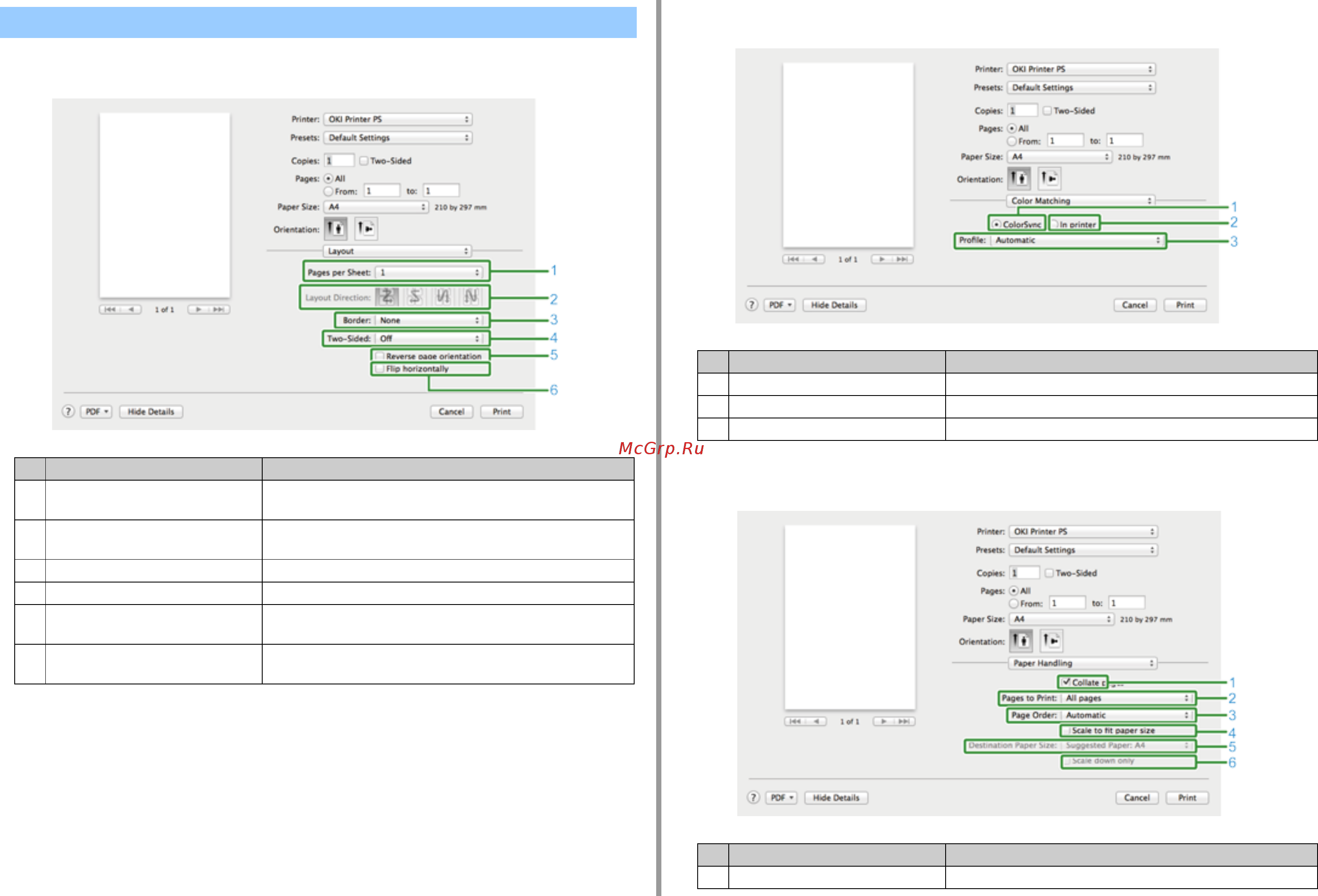Viewport: 1318px width, 896px height.
Task: Select portrait orientation in the Layout dialog
Action: 335,228
